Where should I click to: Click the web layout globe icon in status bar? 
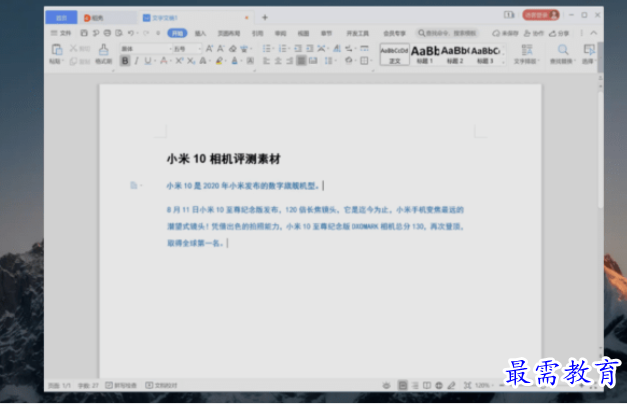click(439, 386)
